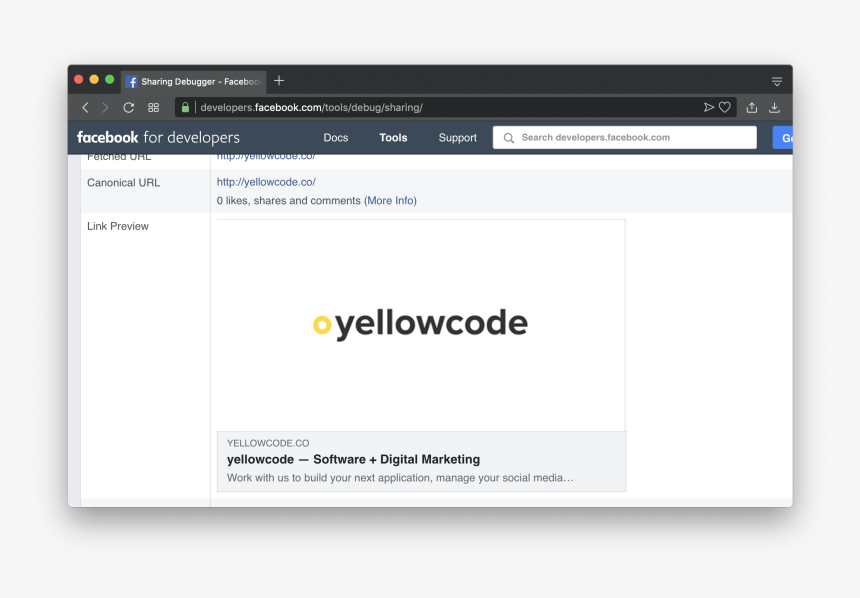The image size is (860, 598).
Task: Click the send arrow icon in the address bar
Action: point(709,108)
